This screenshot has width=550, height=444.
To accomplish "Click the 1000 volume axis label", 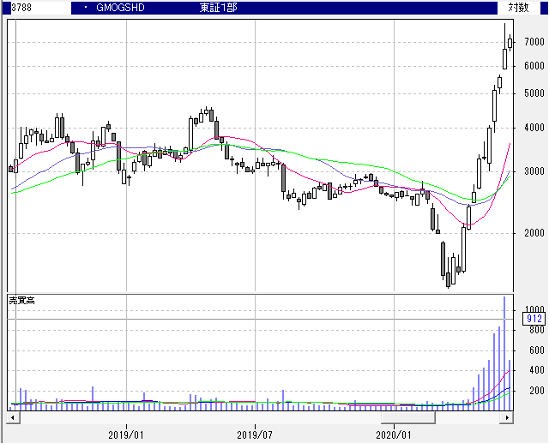I will (534, 309).
